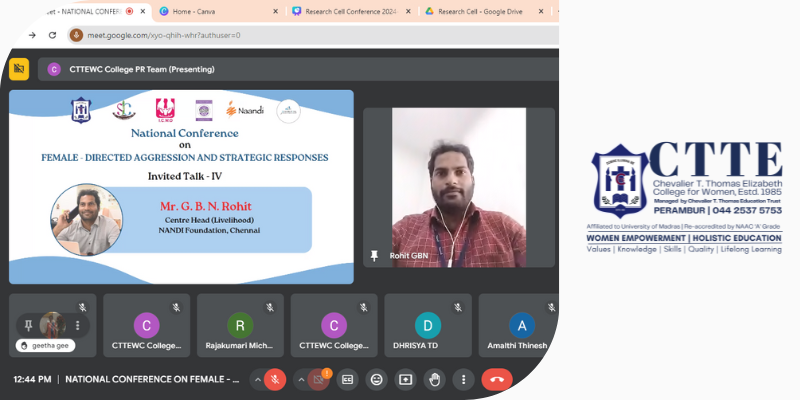Viewport: 800px width, 400px height.
Task: Raise your hand
Action: (x=435, y=380)
